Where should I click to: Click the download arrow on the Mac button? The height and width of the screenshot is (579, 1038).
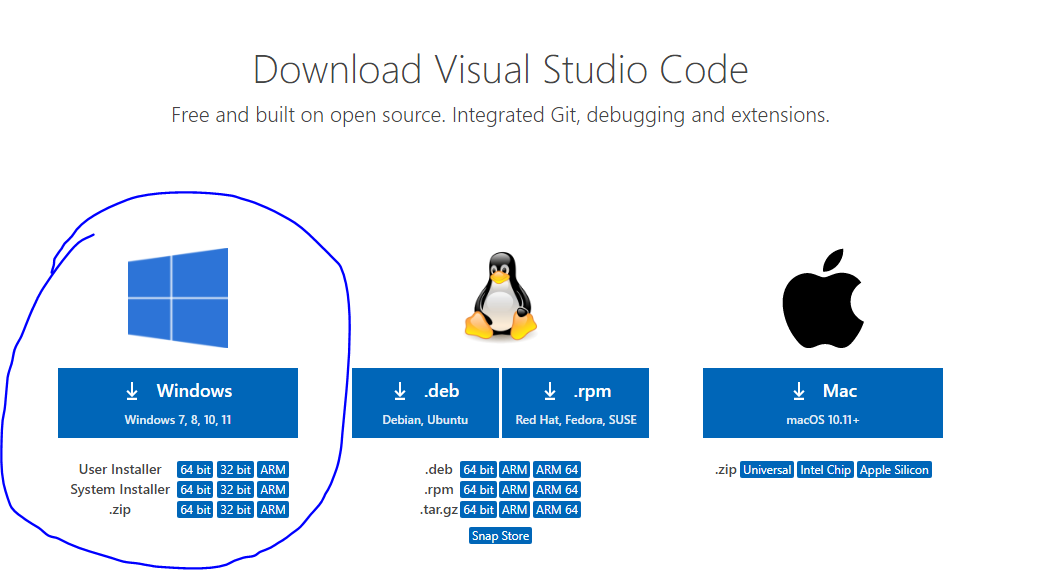797,391
